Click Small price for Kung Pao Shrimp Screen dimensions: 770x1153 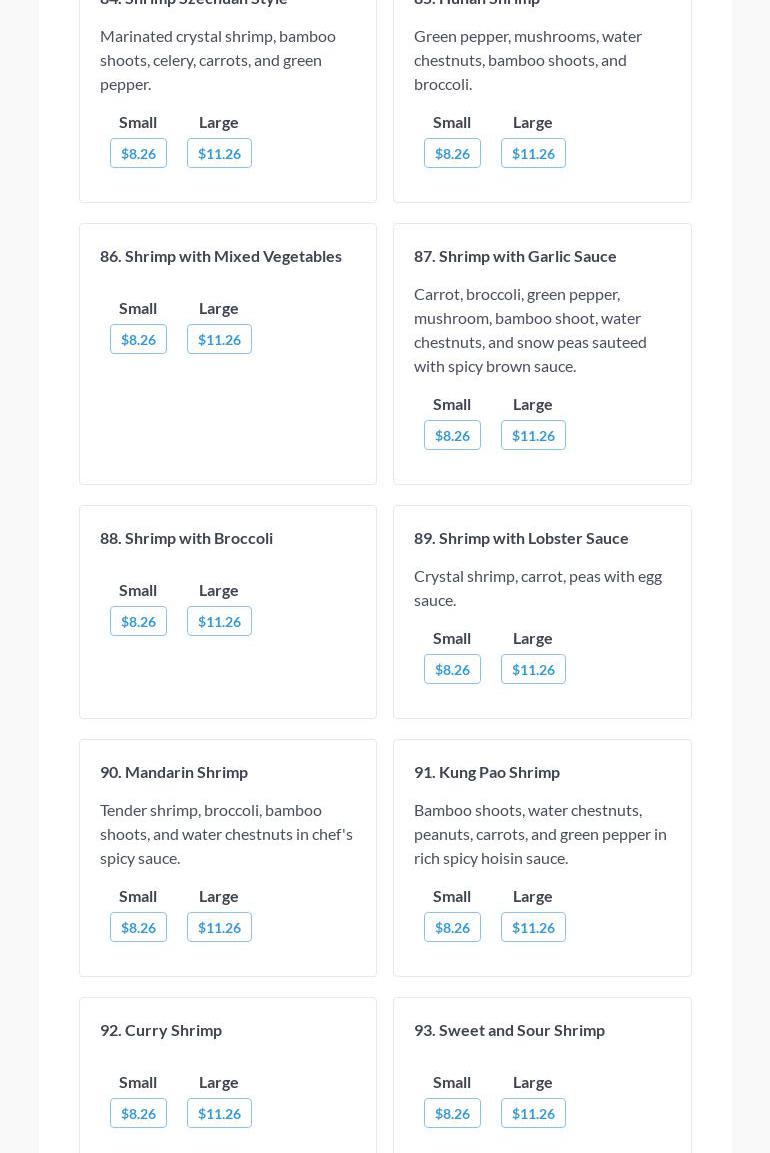tap(452, 927)
